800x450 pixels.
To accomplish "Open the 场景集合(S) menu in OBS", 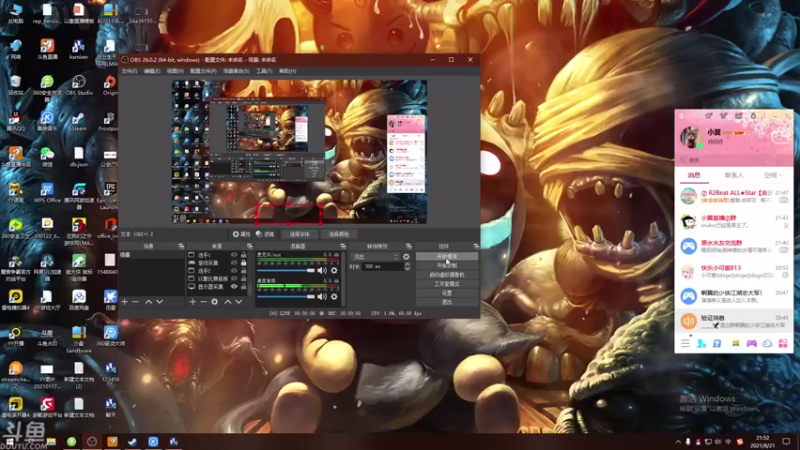I will click(236, 71).
